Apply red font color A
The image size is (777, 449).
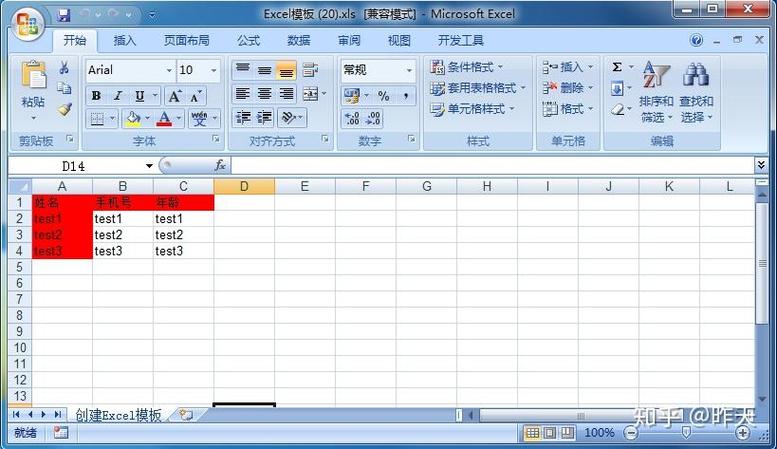coord(165,118)
